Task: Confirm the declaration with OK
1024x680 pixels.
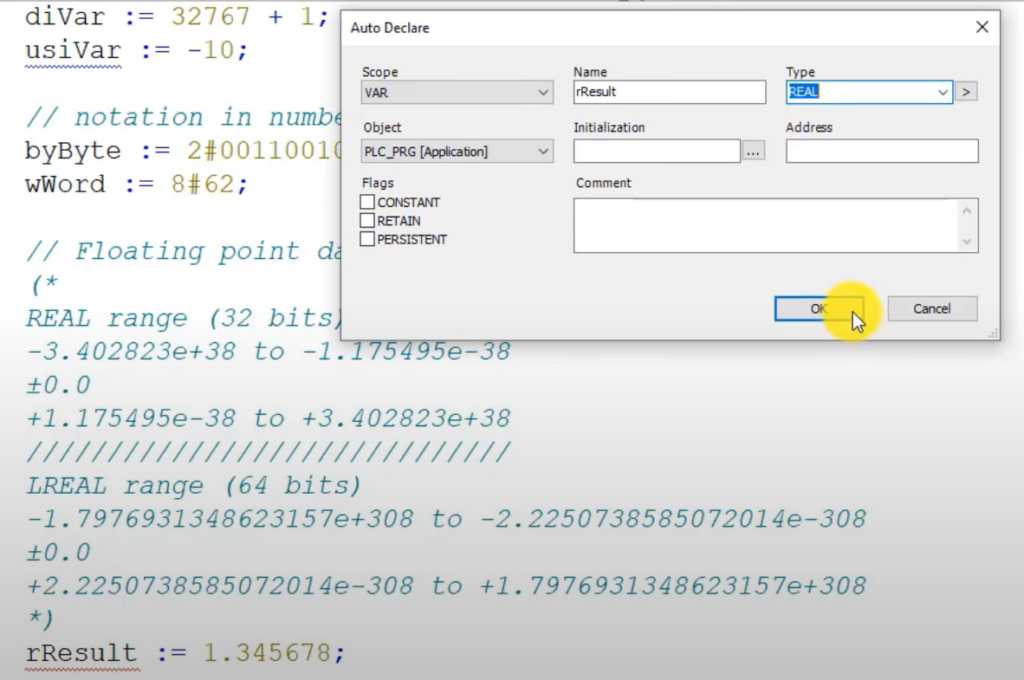Action: click(818, 308)
